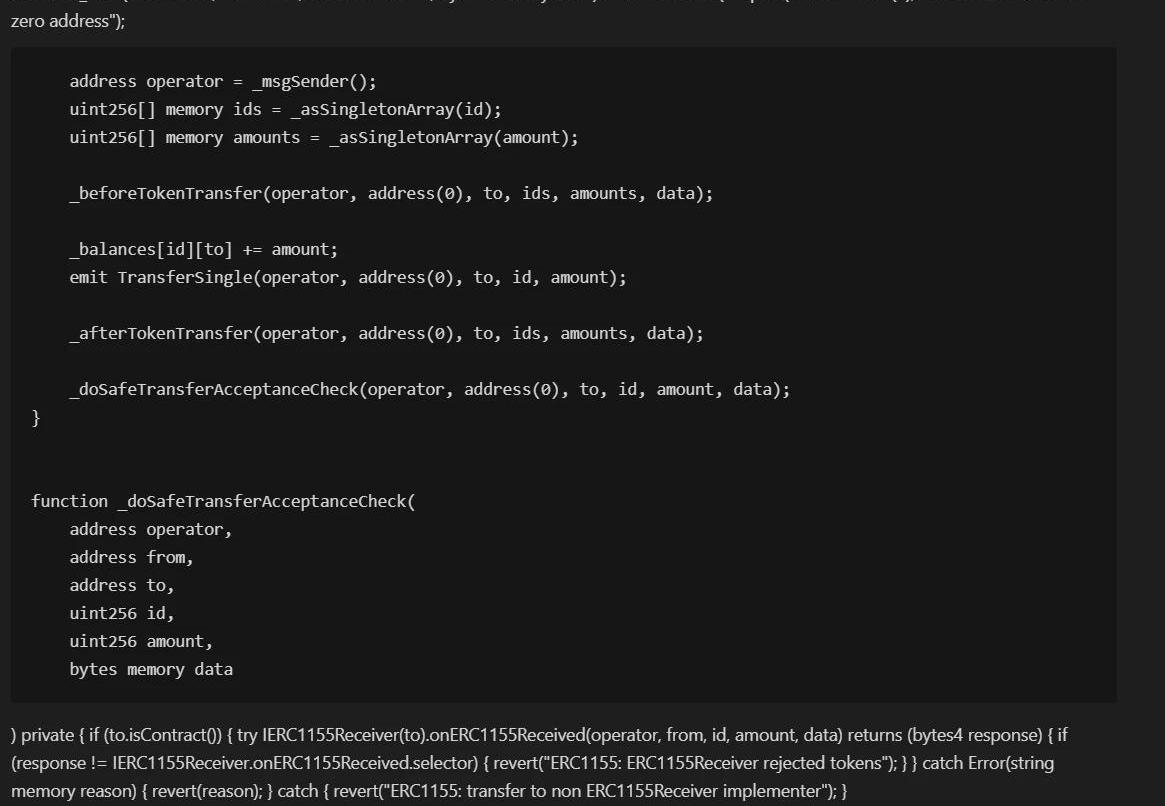Click the 'zero address' text at top
1165x806 pixels.
[58, 21]
